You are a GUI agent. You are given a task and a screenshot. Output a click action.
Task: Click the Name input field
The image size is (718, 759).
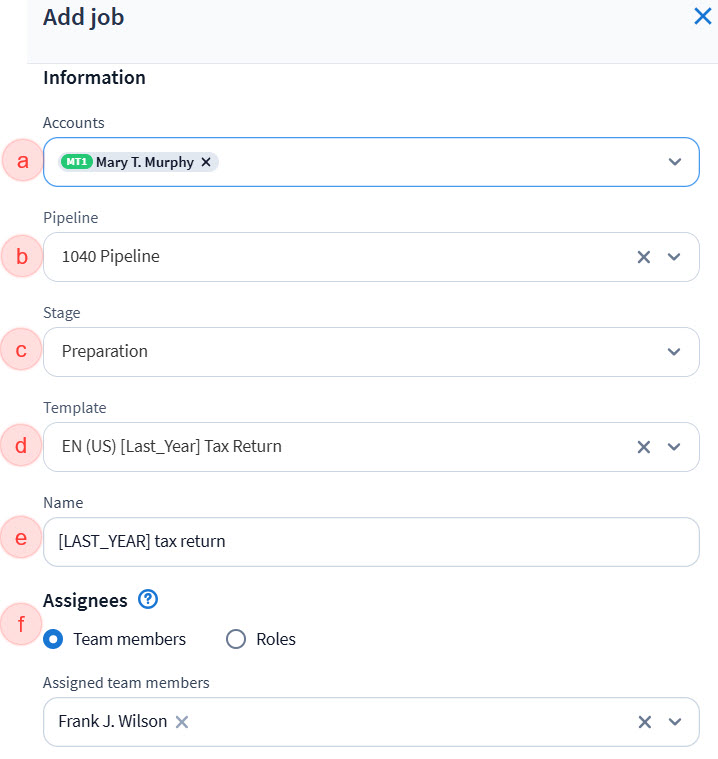[370, 542]
